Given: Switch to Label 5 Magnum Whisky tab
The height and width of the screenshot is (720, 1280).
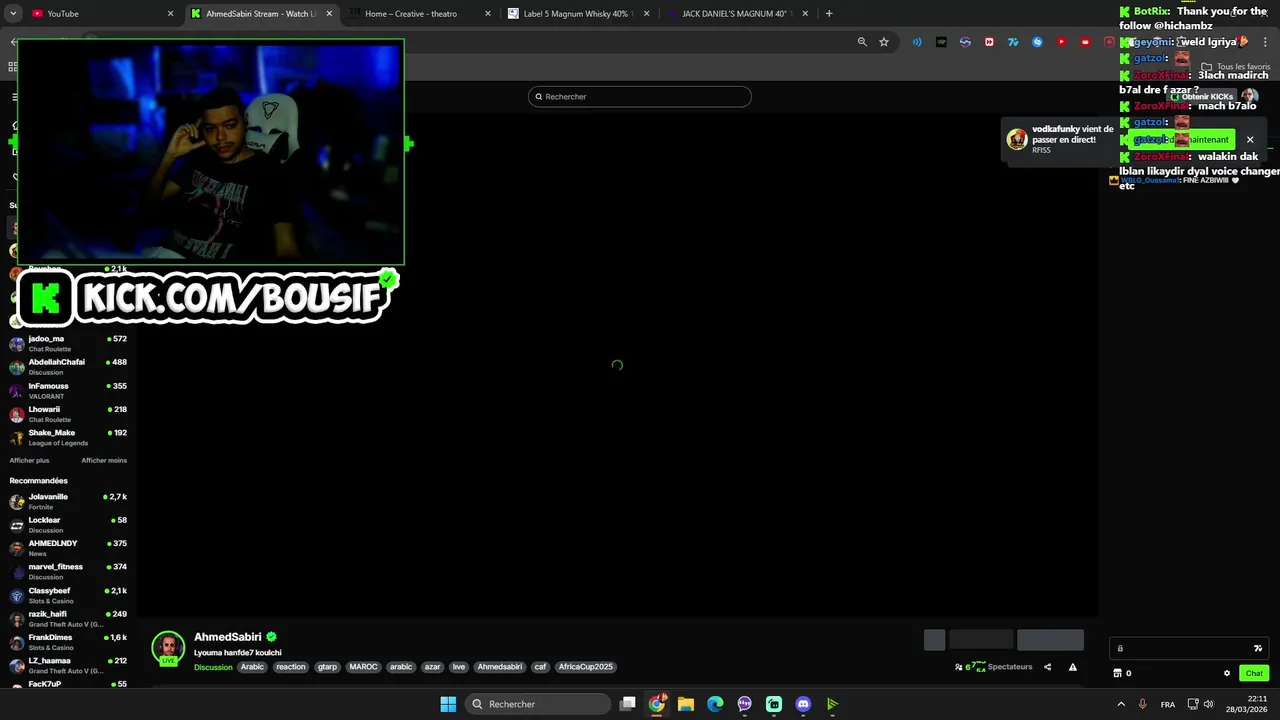Looking at the screenshot, I should 578,14.
